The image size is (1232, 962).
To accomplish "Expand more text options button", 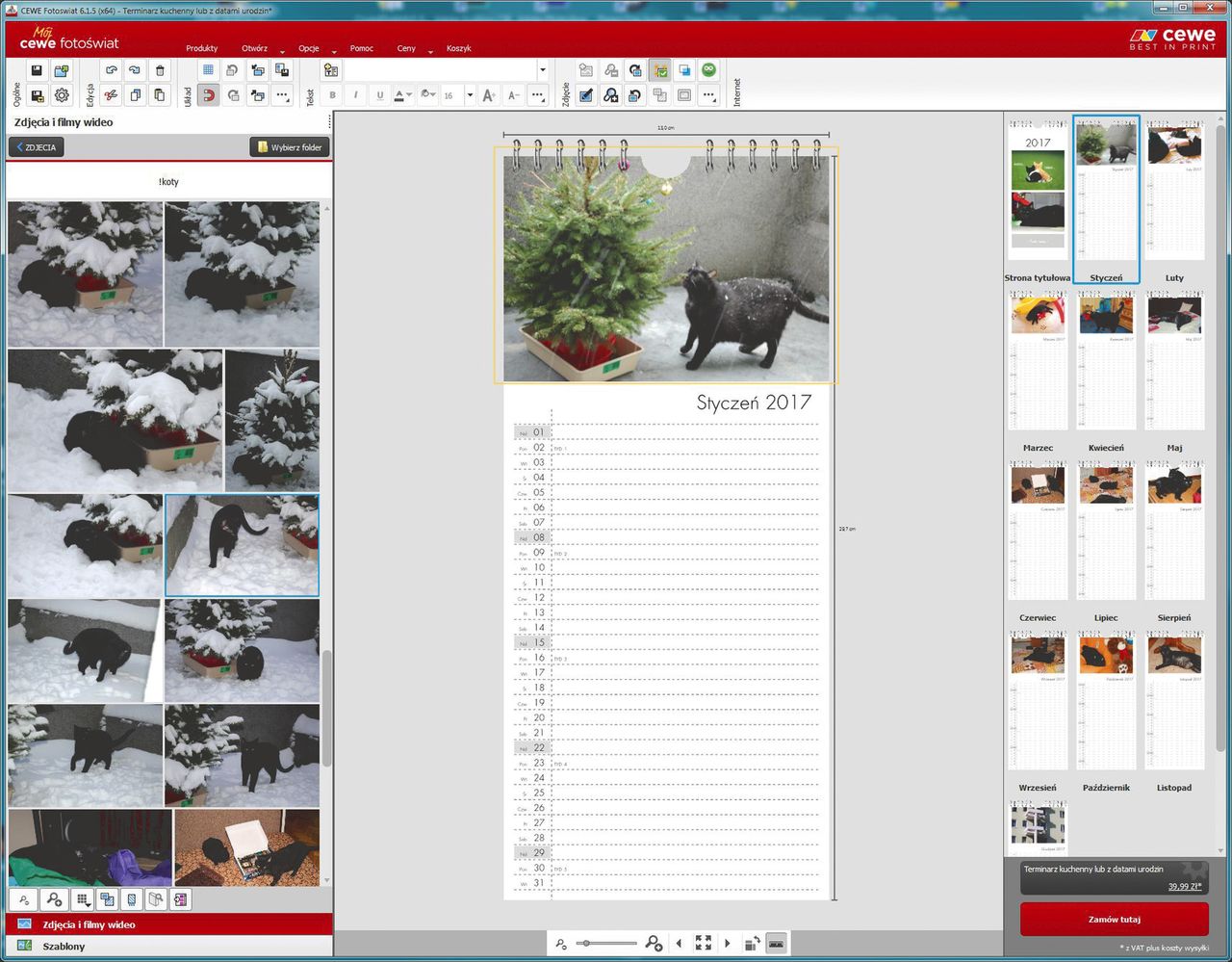I will (538, 95).
